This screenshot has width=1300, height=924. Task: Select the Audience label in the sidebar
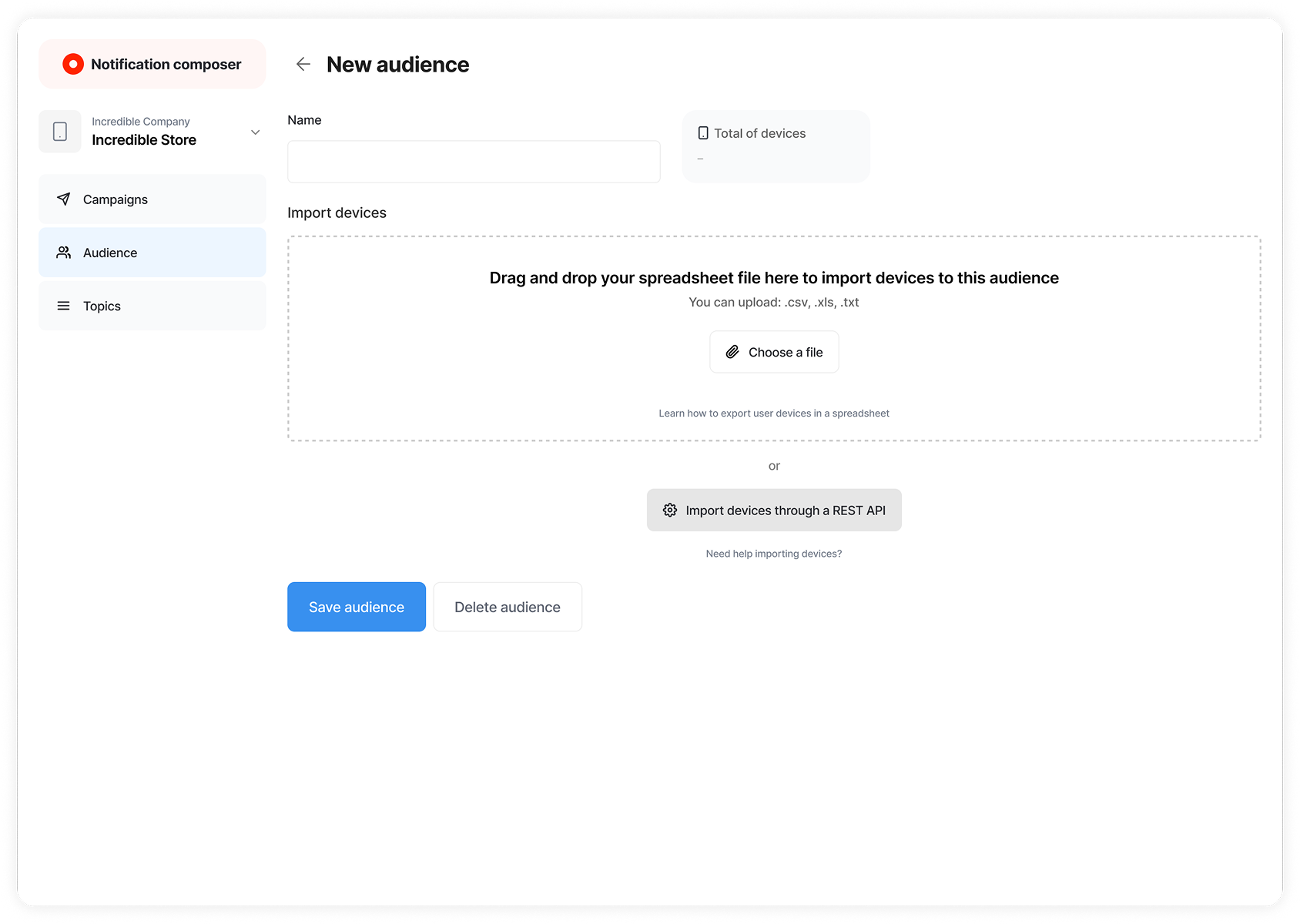[x=110, y=253]
